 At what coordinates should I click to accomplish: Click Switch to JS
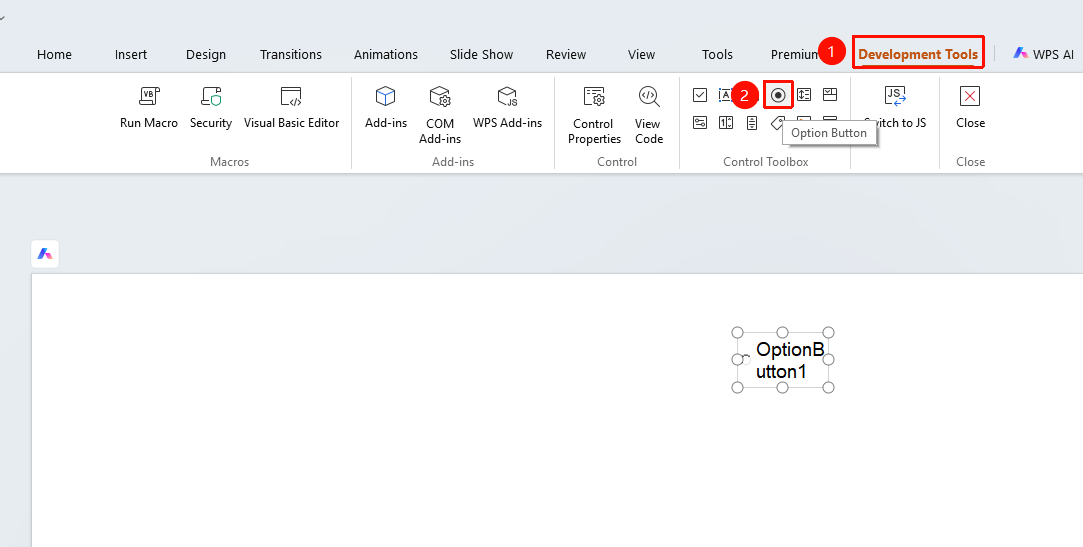[x=895, y=108]
